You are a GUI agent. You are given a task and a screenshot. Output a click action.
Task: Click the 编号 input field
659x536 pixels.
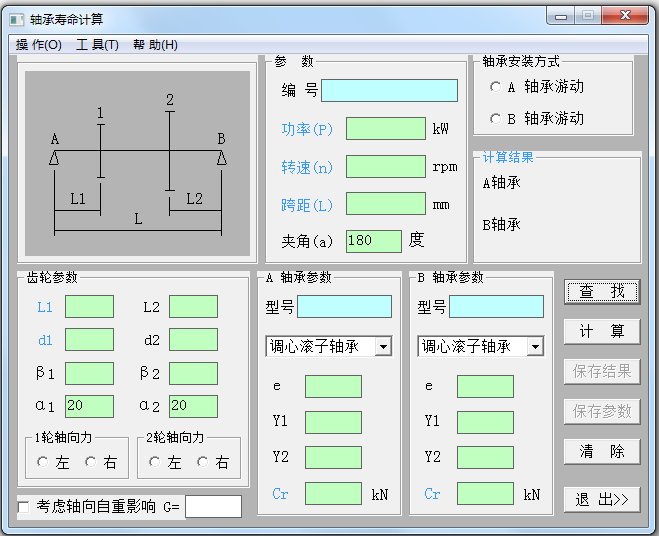[x=389, y=91]
